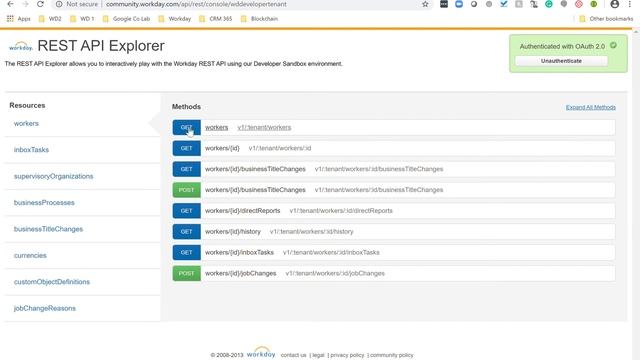Open the Google Co Lab bookmark folder
This screenshot has width=640, height=360.
[126, 19]
